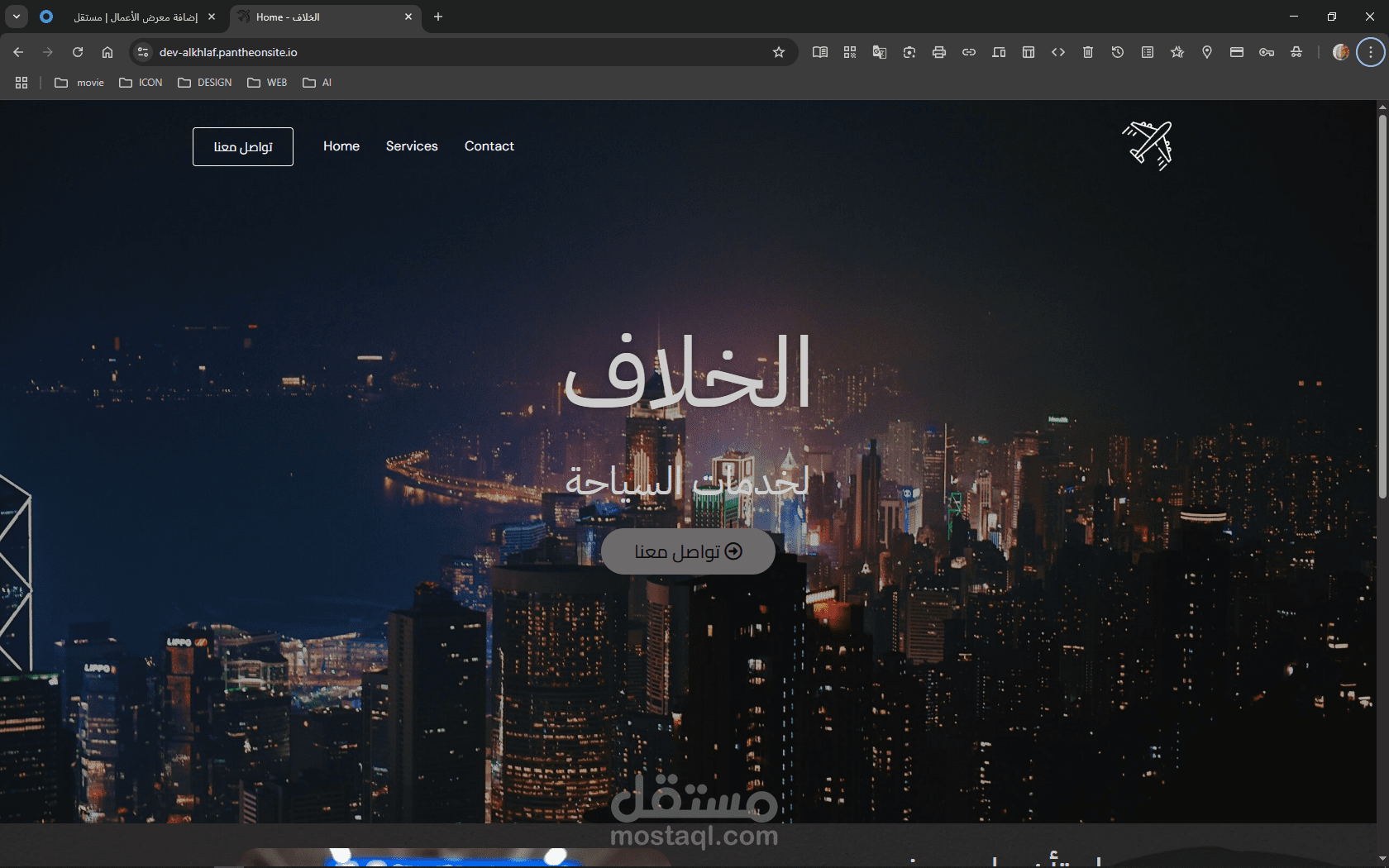This screenshot has width=1389, height=868.
Task: Open bookmarks manager star icon
Action: point(1177,52)
